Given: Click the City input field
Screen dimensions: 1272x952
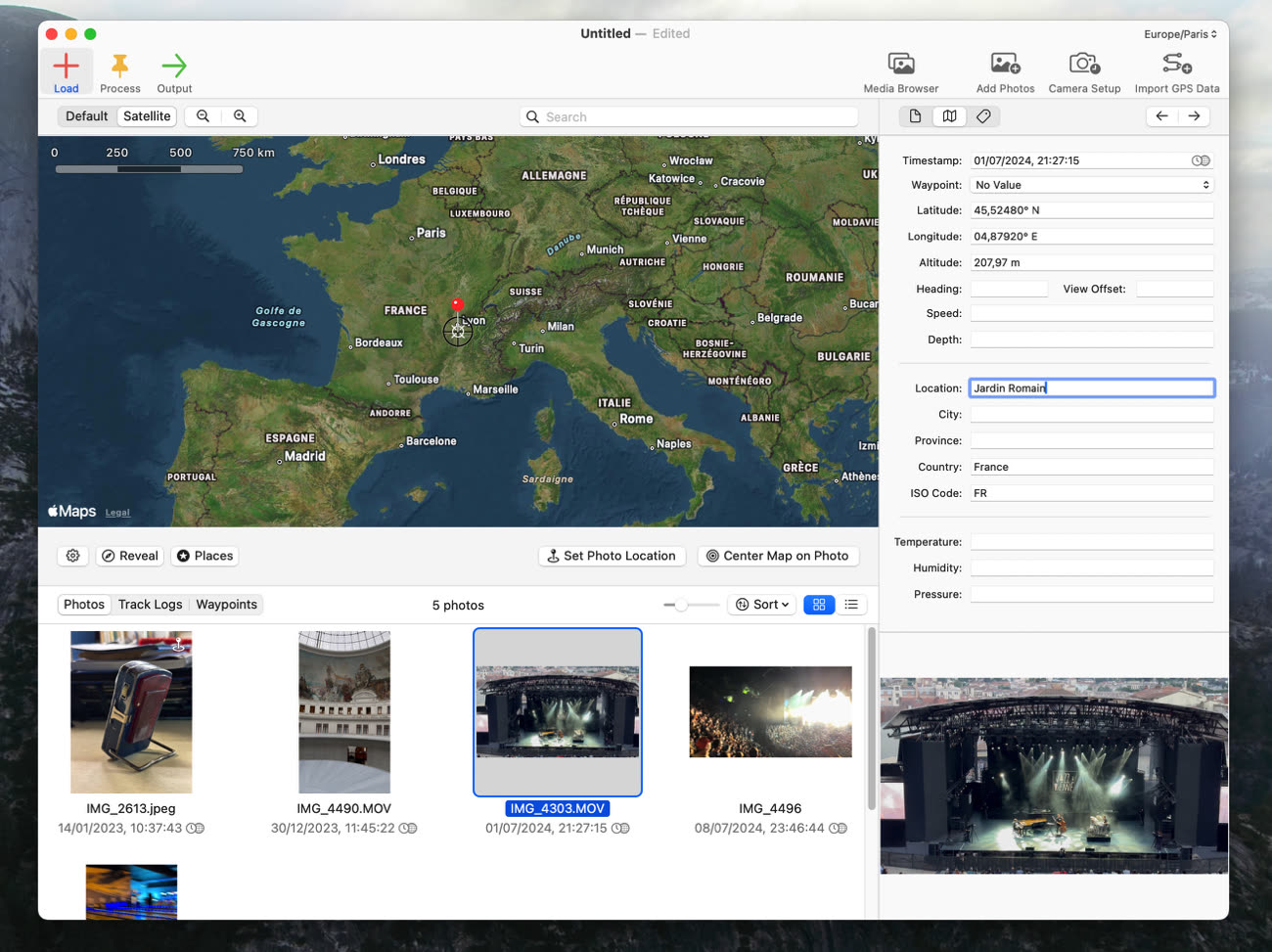Looking at the screenshot, I should click(1092, 415).
